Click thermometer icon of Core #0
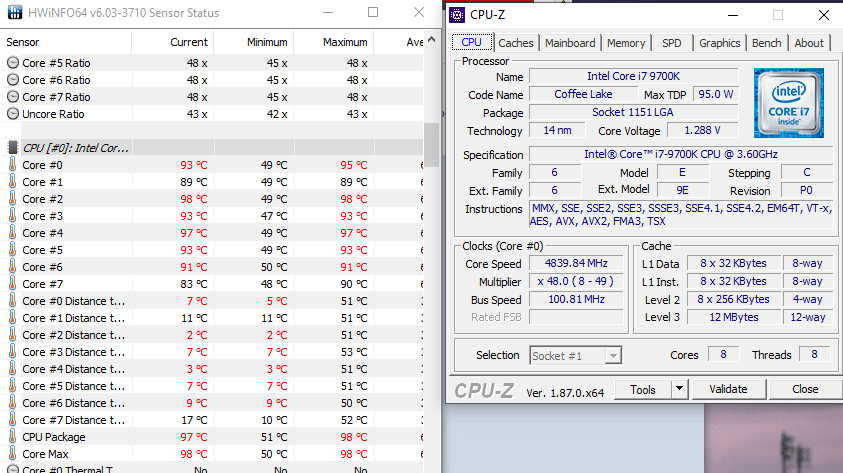 coord(12,164)
